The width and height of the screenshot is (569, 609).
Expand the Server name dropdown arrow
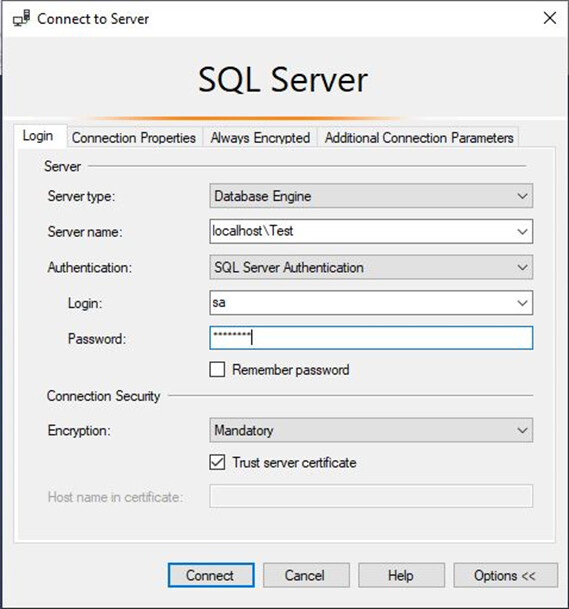click(x=522, y=232)
